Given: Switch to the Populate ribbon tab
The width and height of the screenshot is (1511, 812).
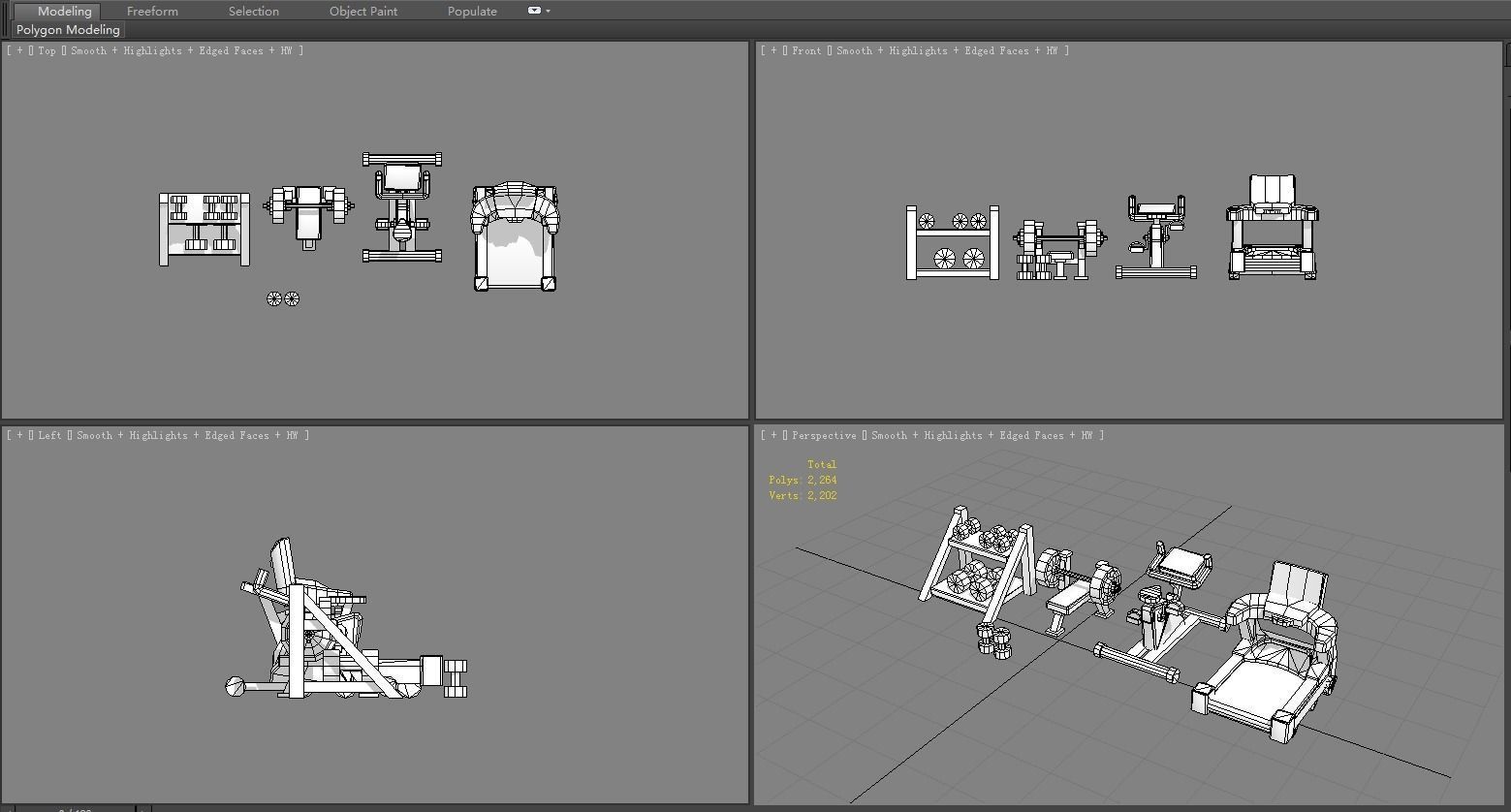Looking at the screenshot, I should tap(472, 12).
